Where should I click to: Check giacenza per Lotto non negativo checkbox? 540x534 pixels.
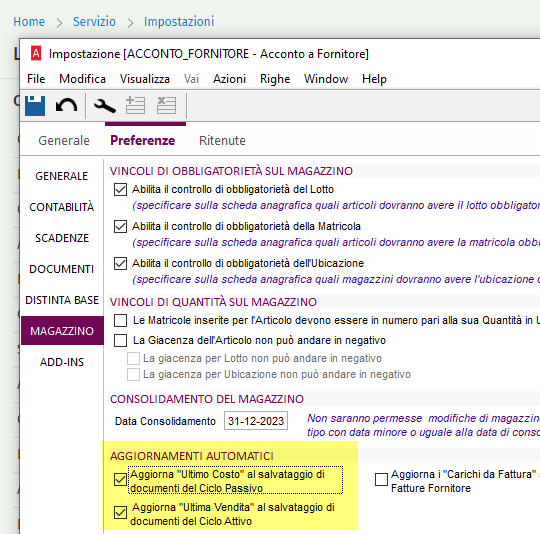(x=133, y=358)
